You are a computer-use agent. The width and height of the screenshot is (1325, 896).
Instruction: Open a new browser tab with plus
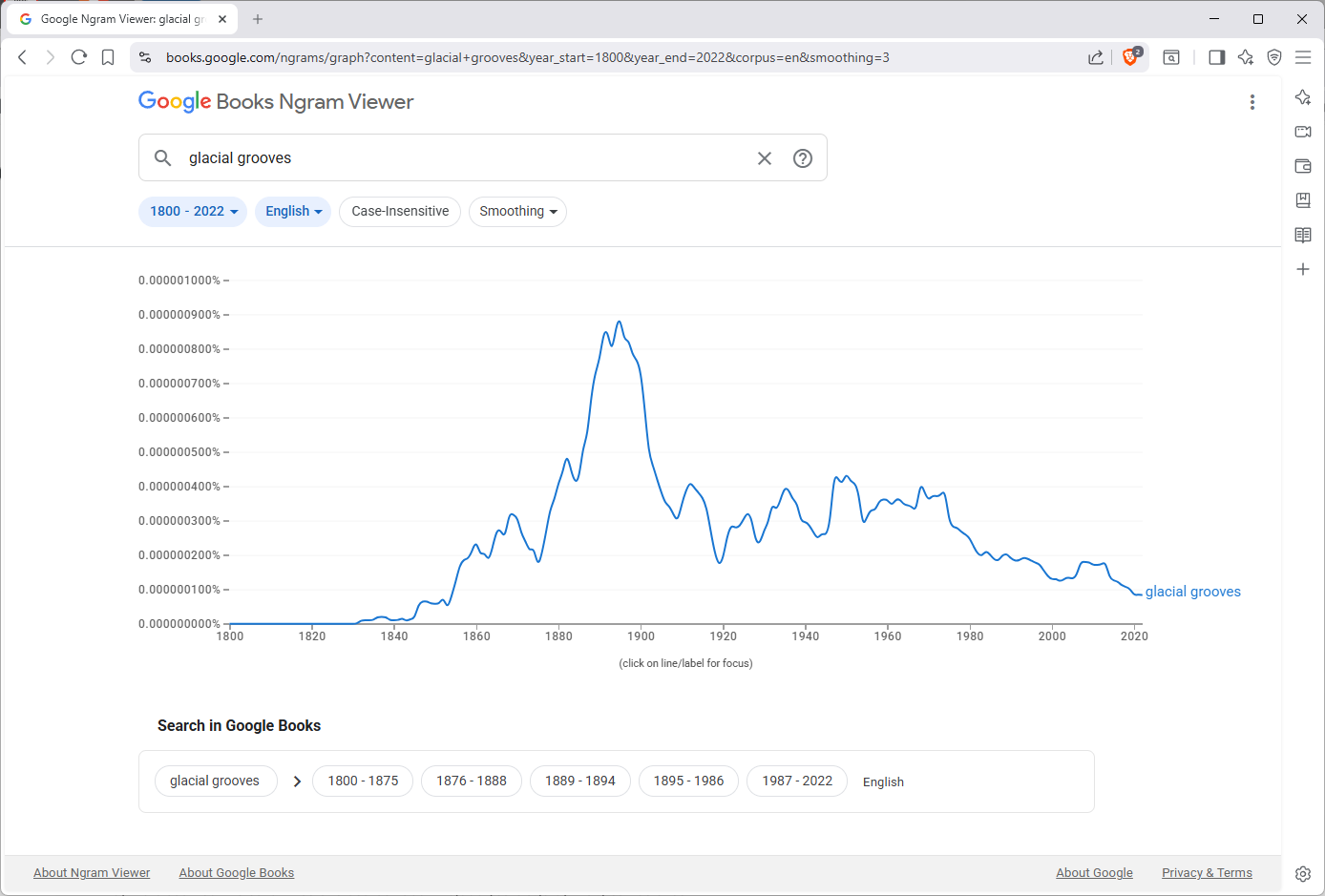[258, 19]
